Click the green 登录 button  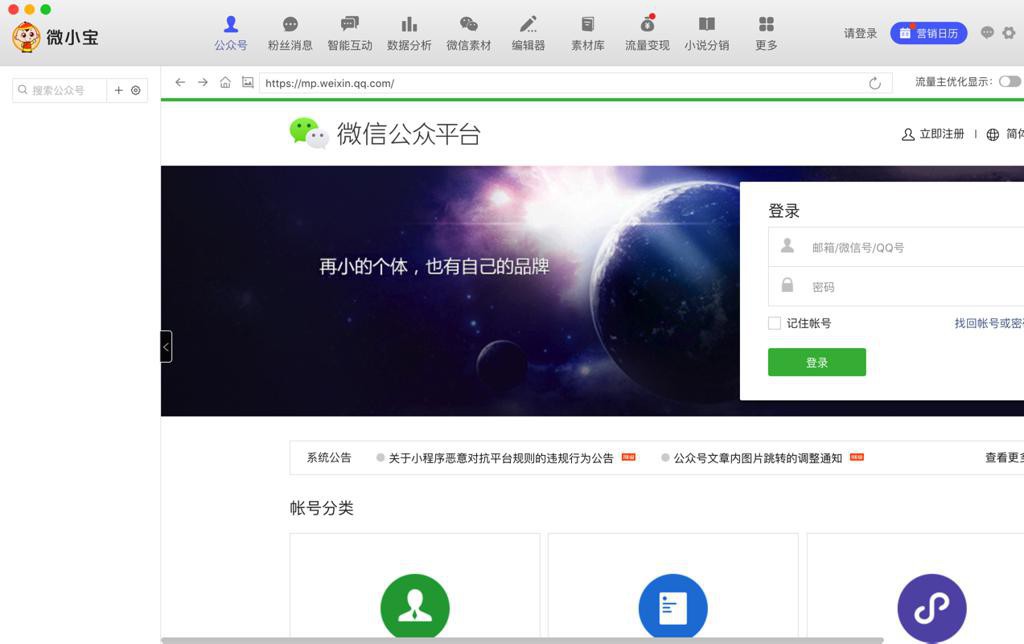tap(817, 362)
